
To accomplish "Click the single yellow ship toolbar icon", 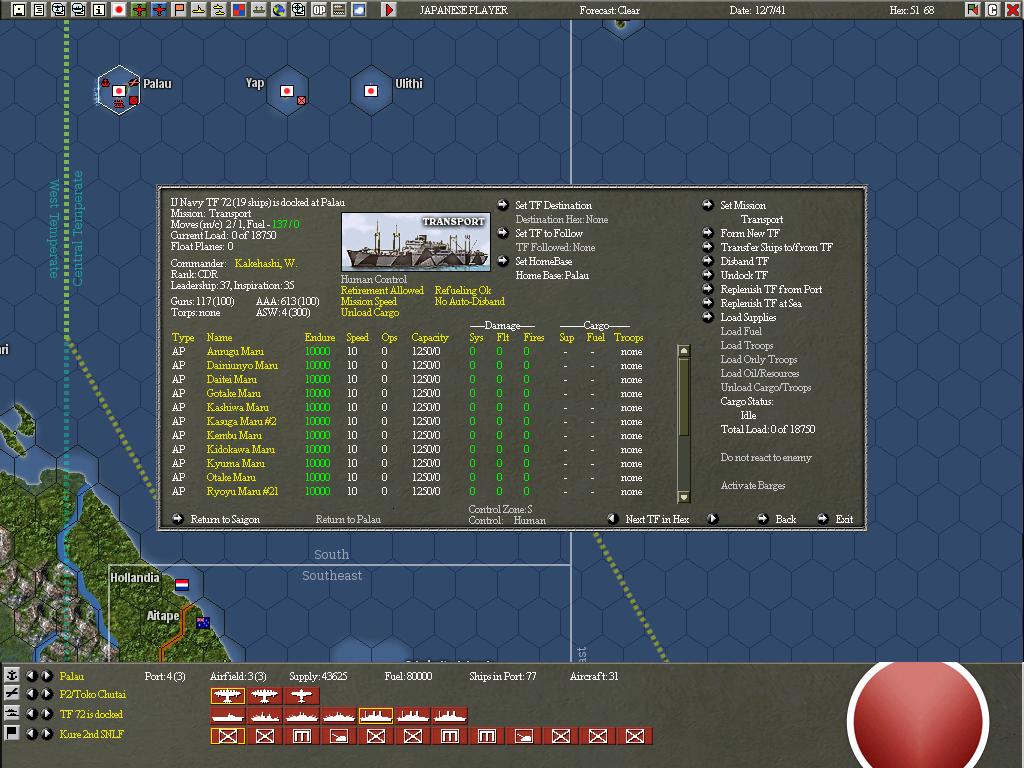I will coord(199,10).
